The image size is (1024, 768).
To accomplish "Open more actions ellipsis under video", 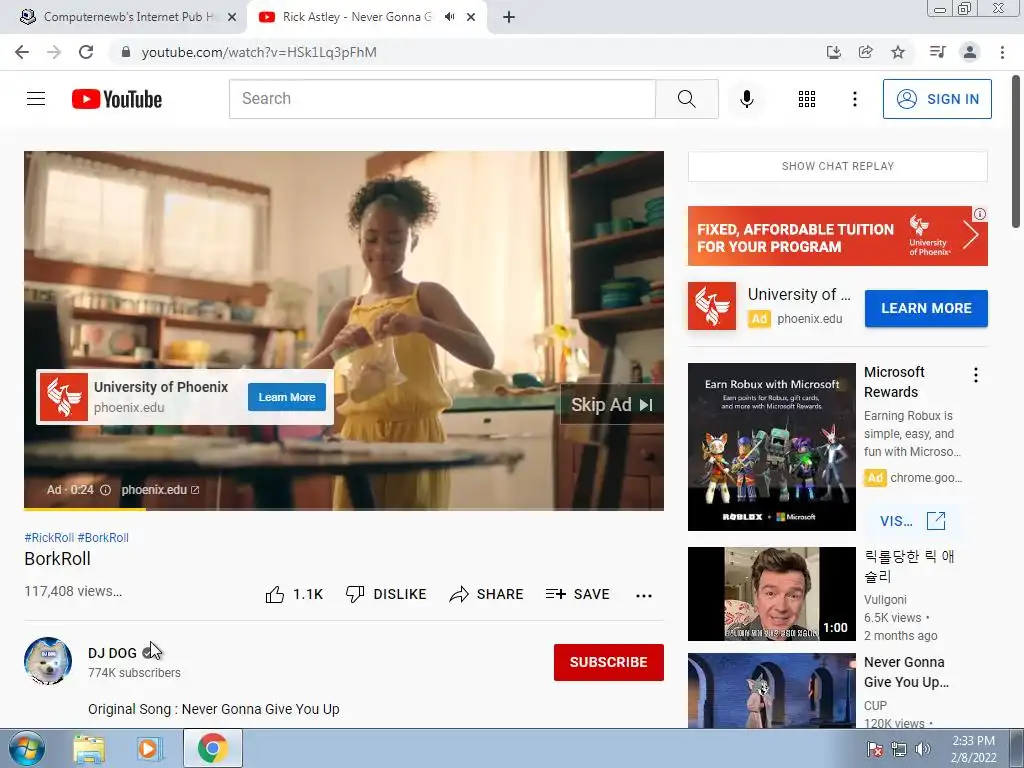I will coord(644,595).
